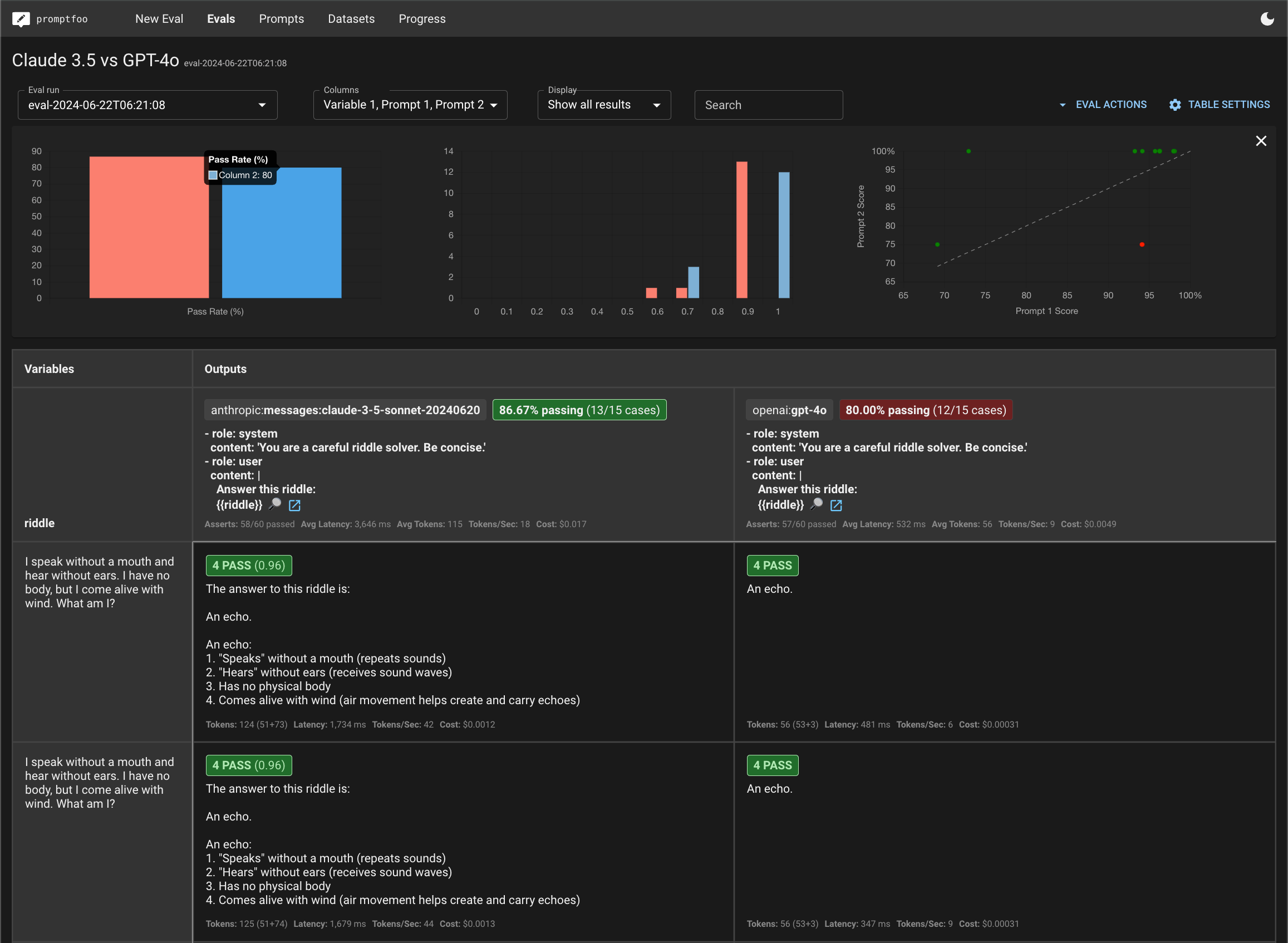Click the magnifier icon in the GPT-4o prompt

817,503
